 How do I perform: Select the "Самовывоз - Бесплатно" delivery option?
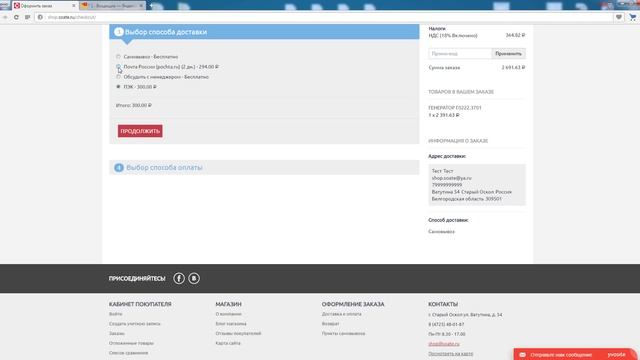click(x=118, y=57)
